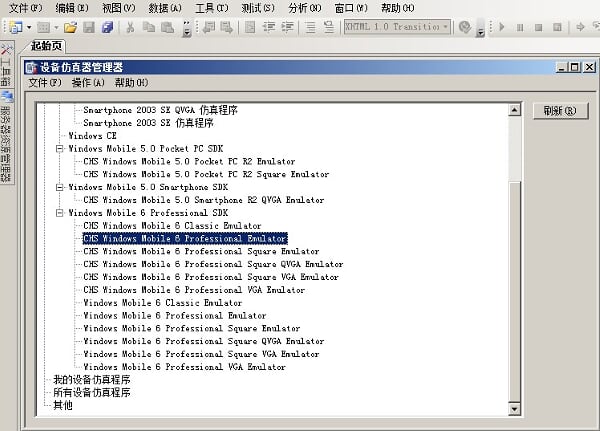Select non-CHS Windows Mobile 6 Classic Emulator
The height and width of the screenshot is (431, 600).
163,303
